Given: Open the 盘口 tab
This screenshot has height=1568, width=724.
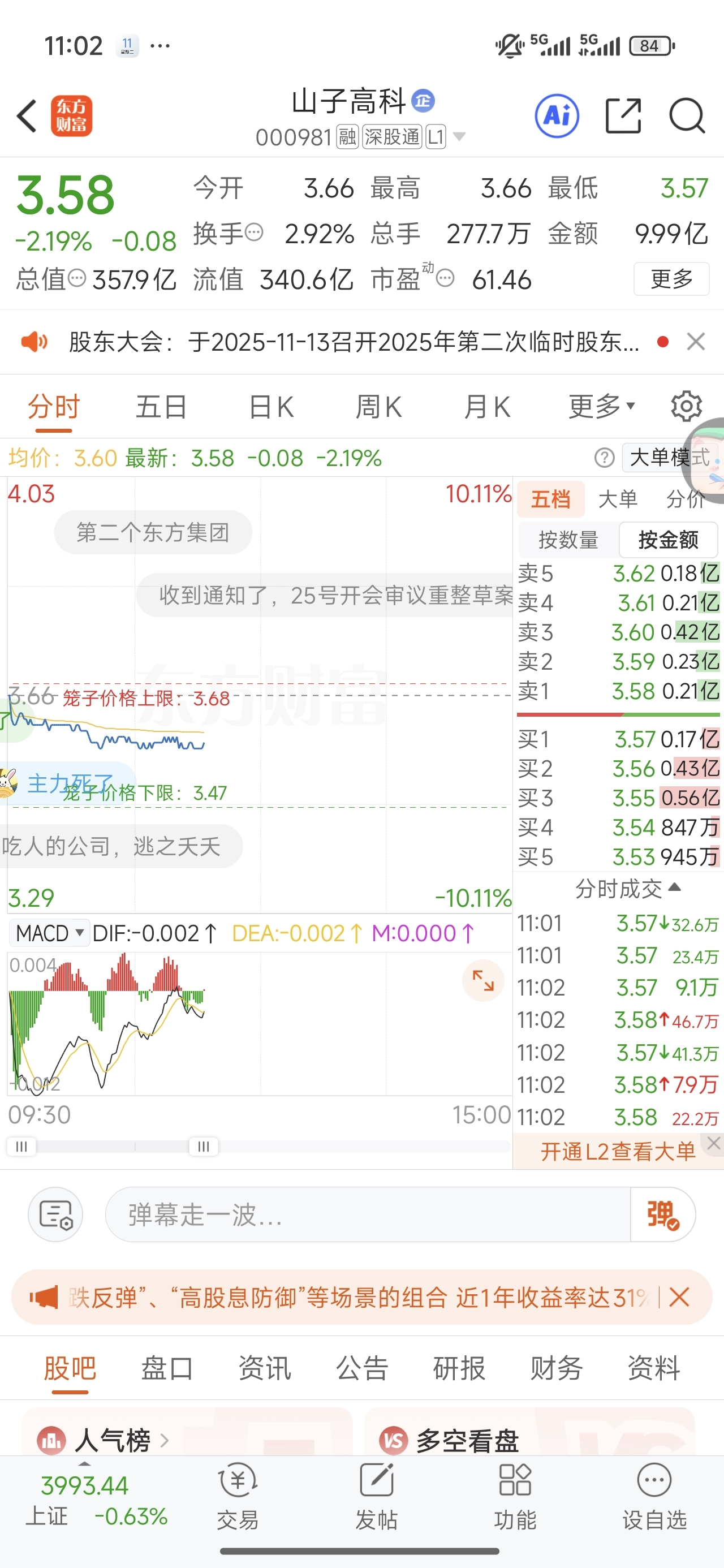Looking at the screenshot, I should pos(167,1368).
